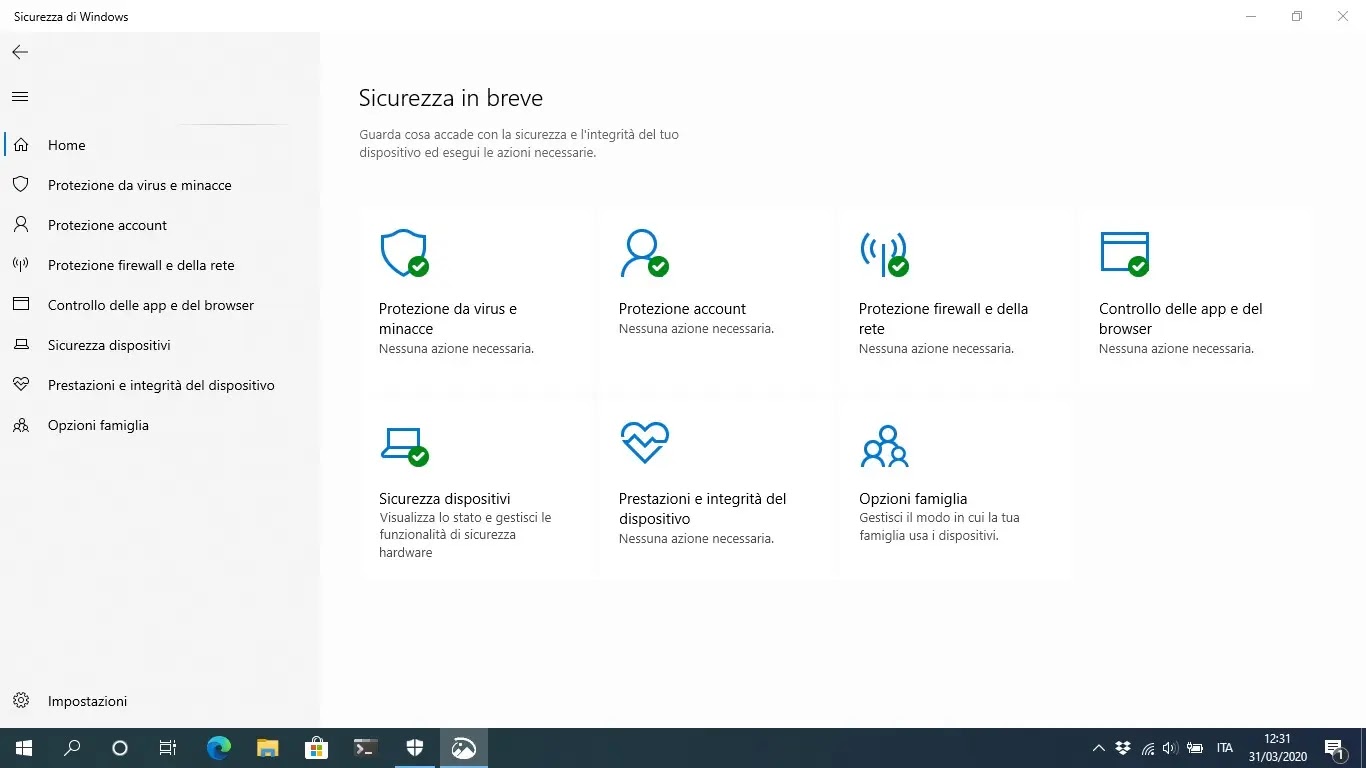Screen dimensions: 1366x768
Task: Toggle the hamburger navigation menu
Action: [20, 97]
